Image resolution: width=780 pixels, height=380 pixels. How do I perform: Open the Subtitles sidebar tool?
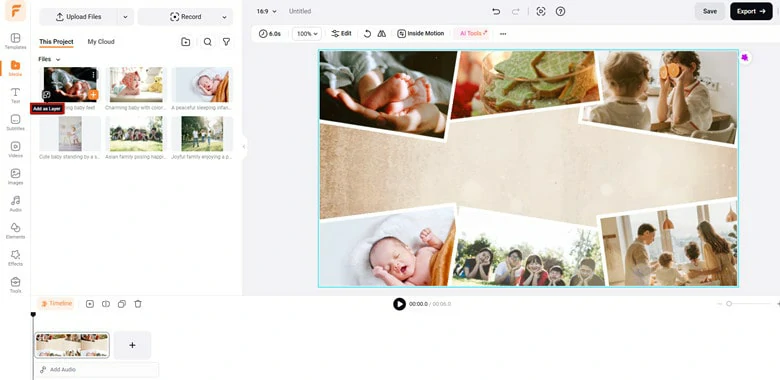click(15, 122)
